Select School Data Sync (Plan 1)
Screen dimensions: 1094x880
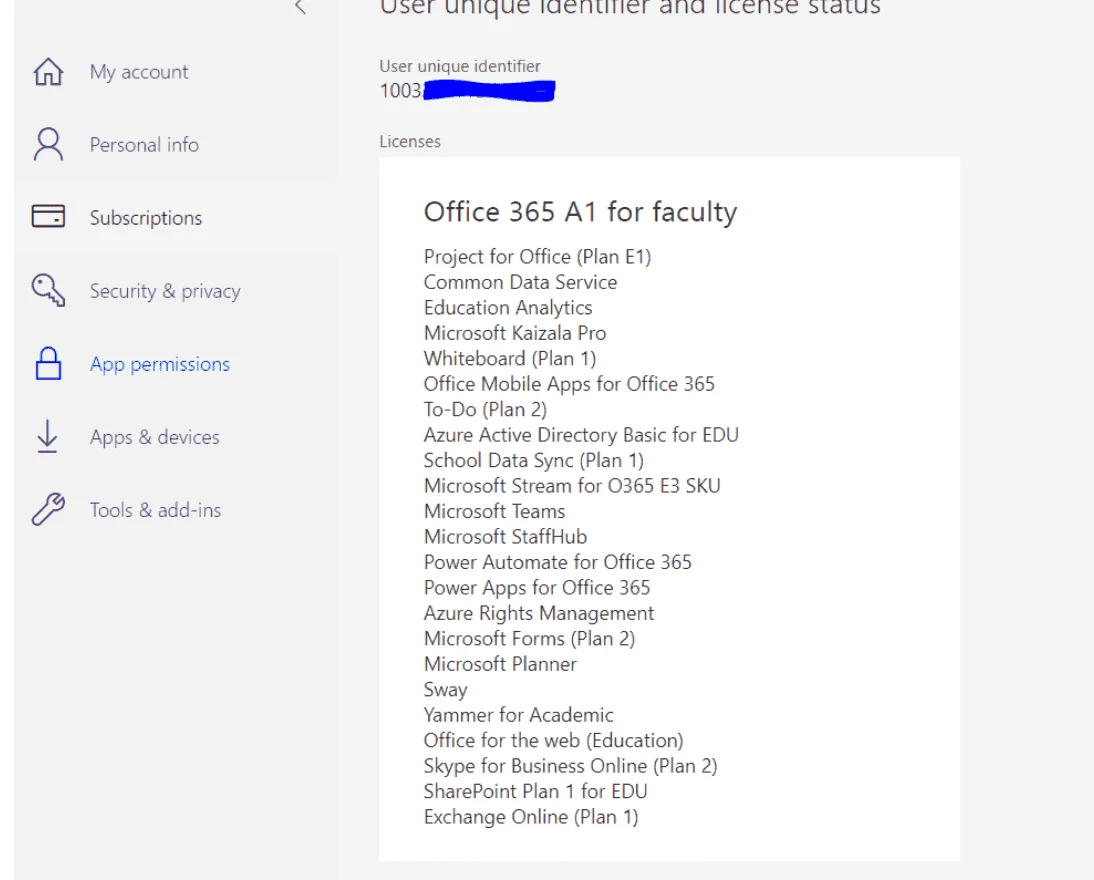[534, 461]
